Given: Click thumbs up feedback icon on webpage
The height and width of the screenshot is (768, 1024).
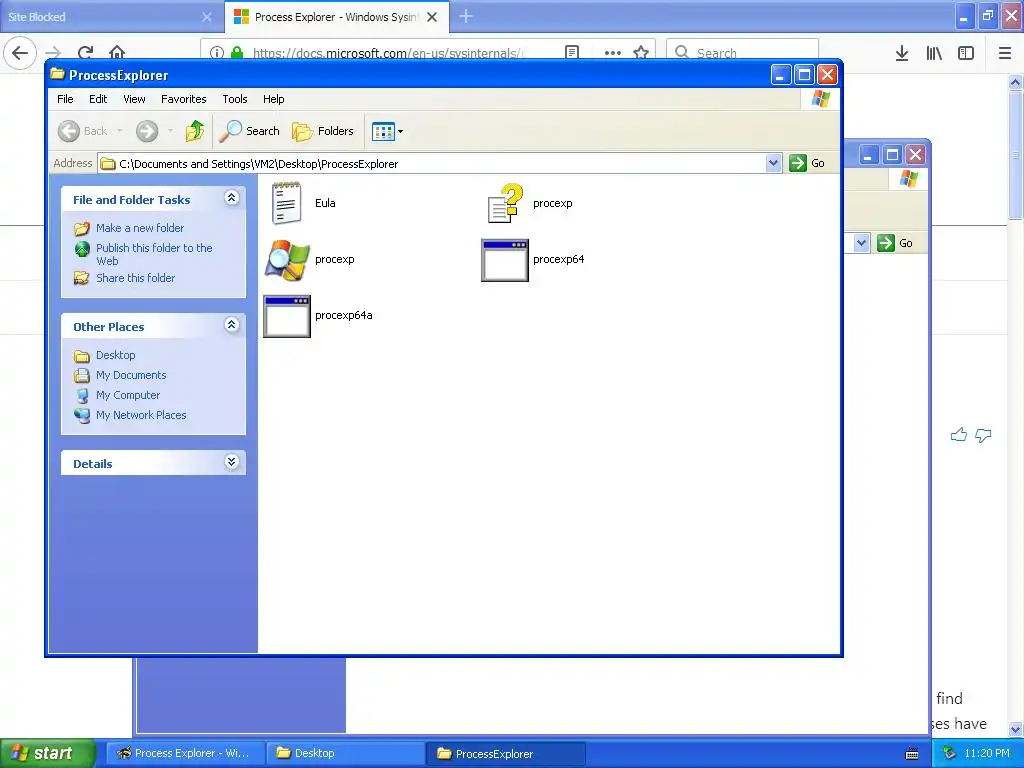Looking at the screenshot, I should click(959, 435).
